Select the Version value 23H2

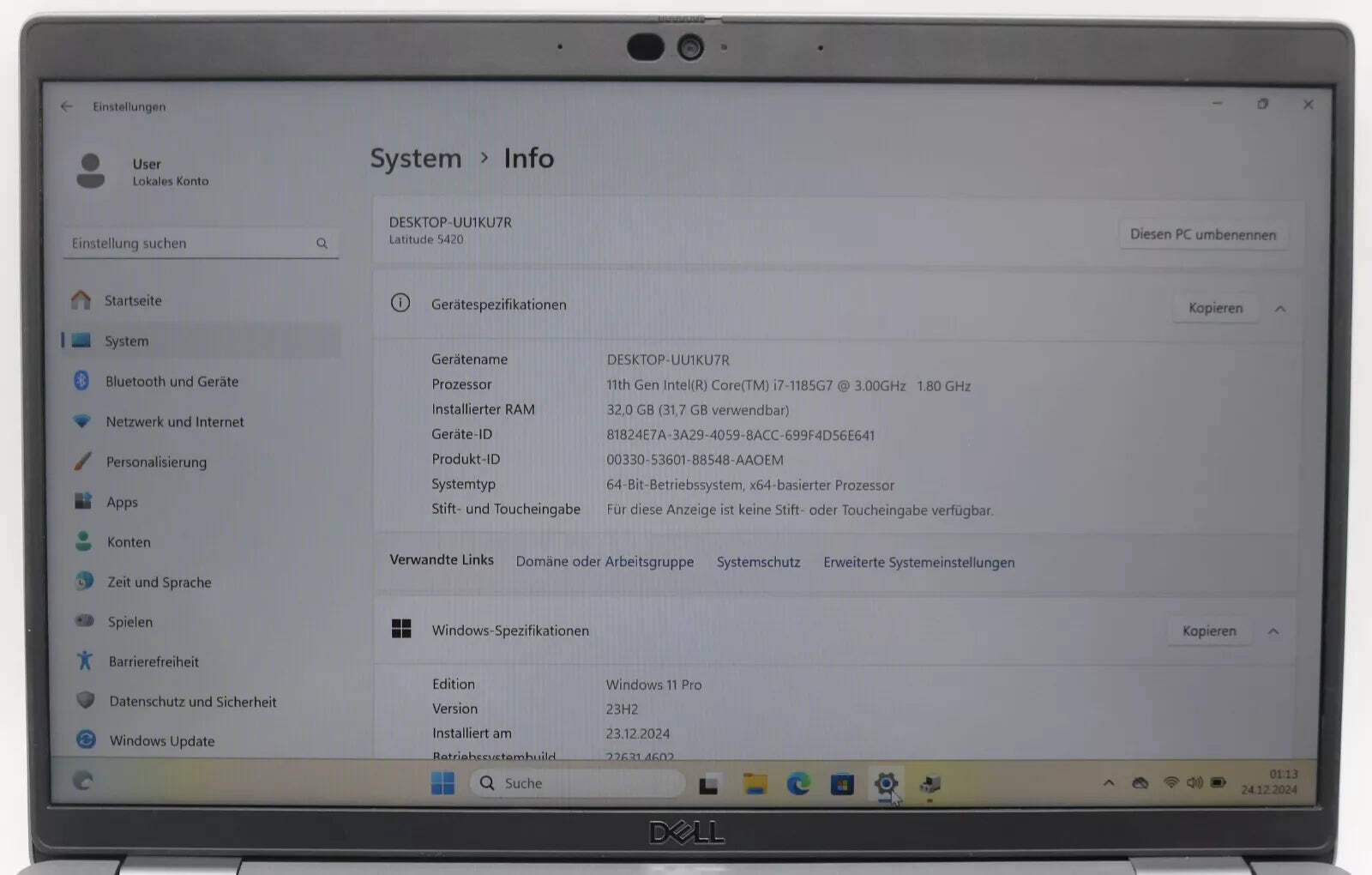point(622,709)
